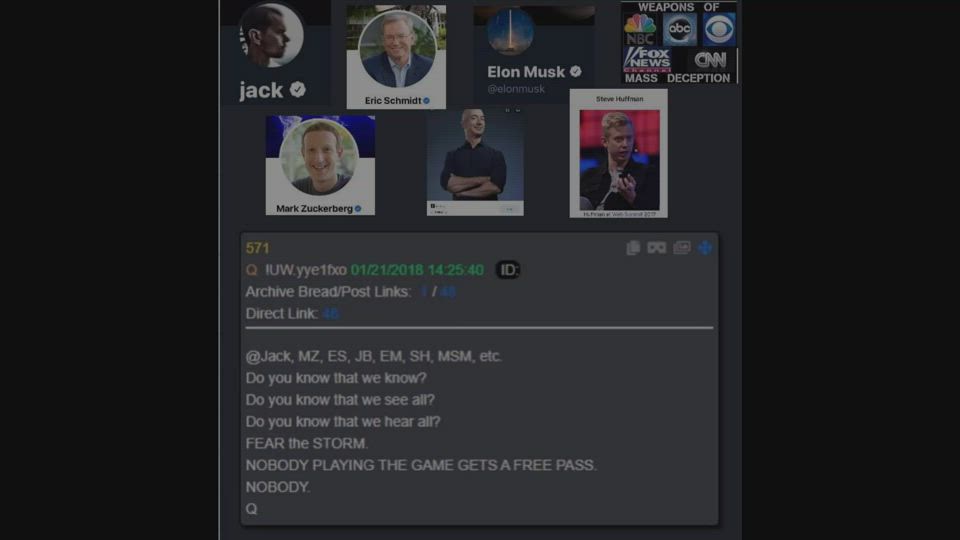Viewport: 960px width, 540px height.
Task: Click the VR goggles icon
Action: click(656, 248)
